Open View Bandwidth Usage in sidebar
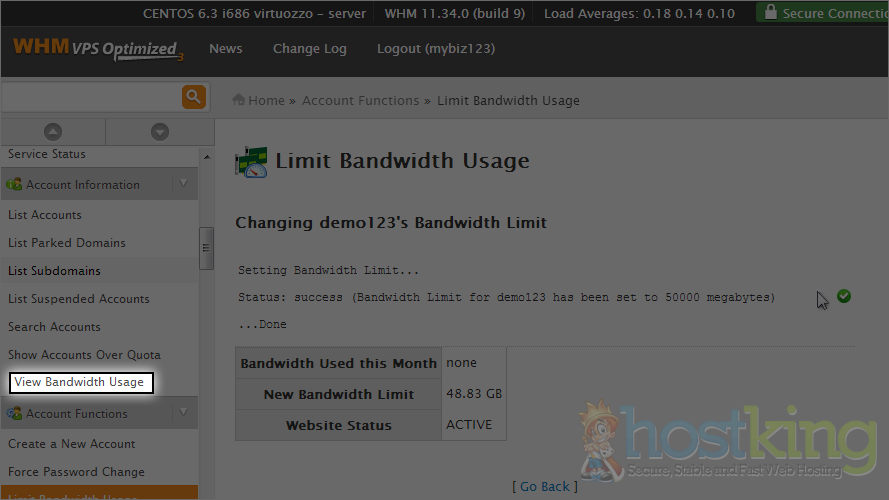Viewport: 889px width, 500px height. click(x=81, y=382)
